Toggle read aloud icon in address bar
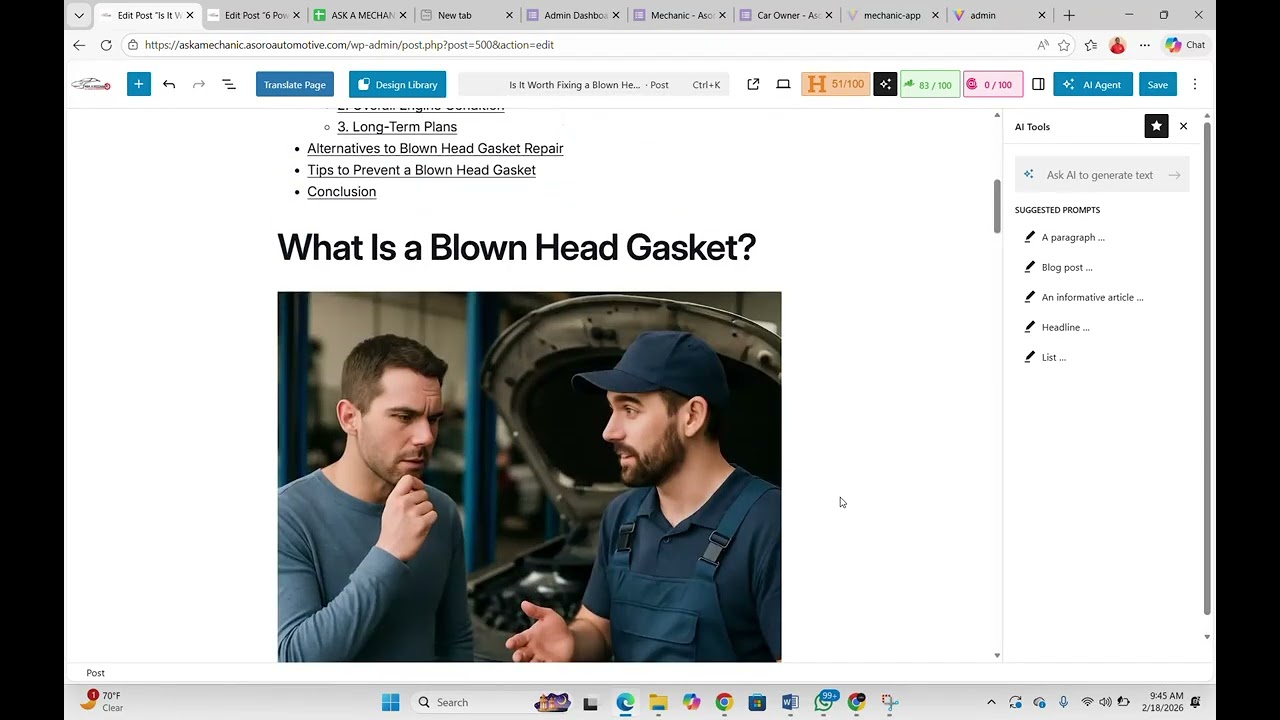Screen dimensions: 1280x720 (x=1043, y=45)
